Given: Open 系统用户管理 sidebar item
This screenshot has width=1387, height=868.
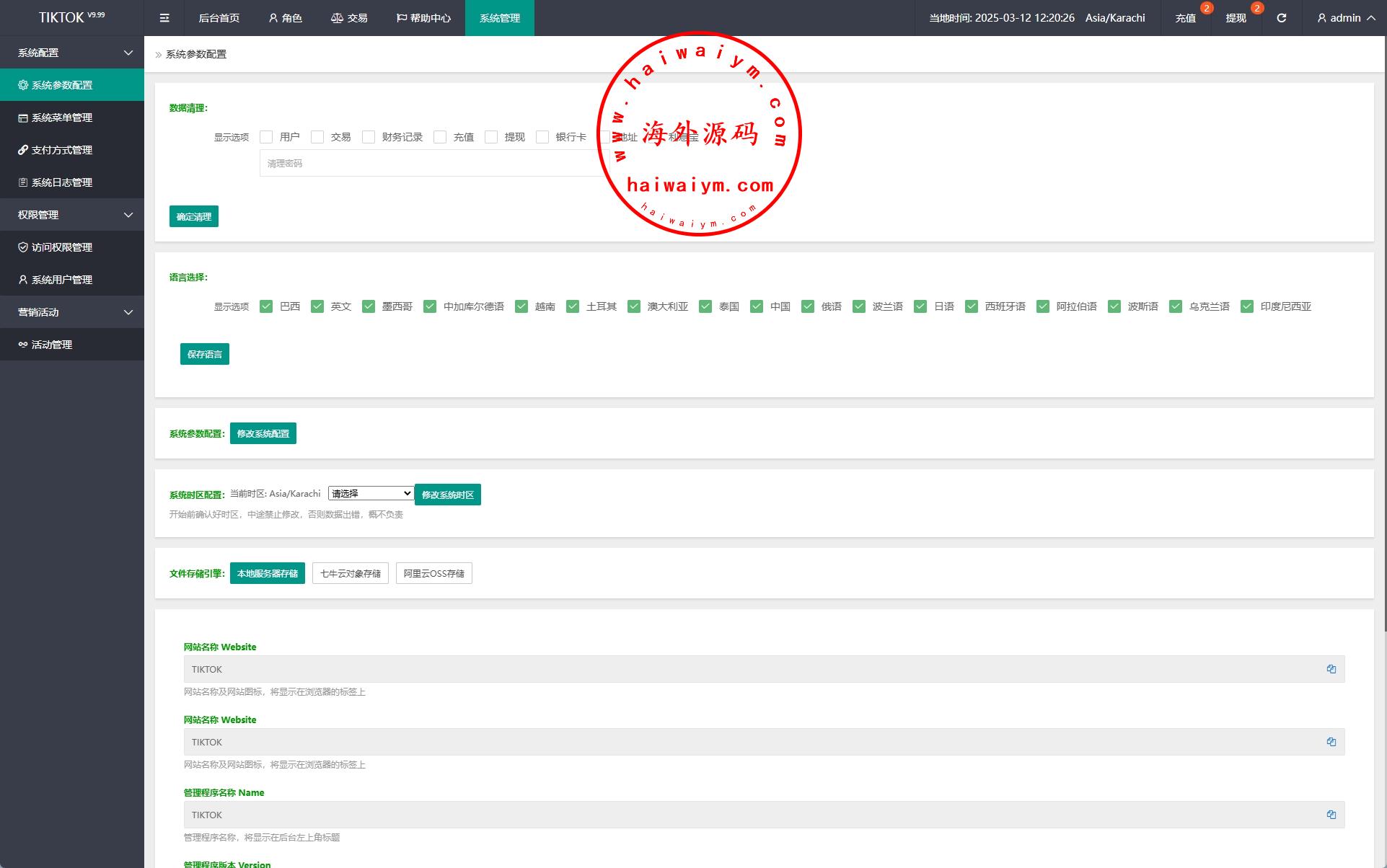Looking at the screenshot, I should (x=62, y=280).
